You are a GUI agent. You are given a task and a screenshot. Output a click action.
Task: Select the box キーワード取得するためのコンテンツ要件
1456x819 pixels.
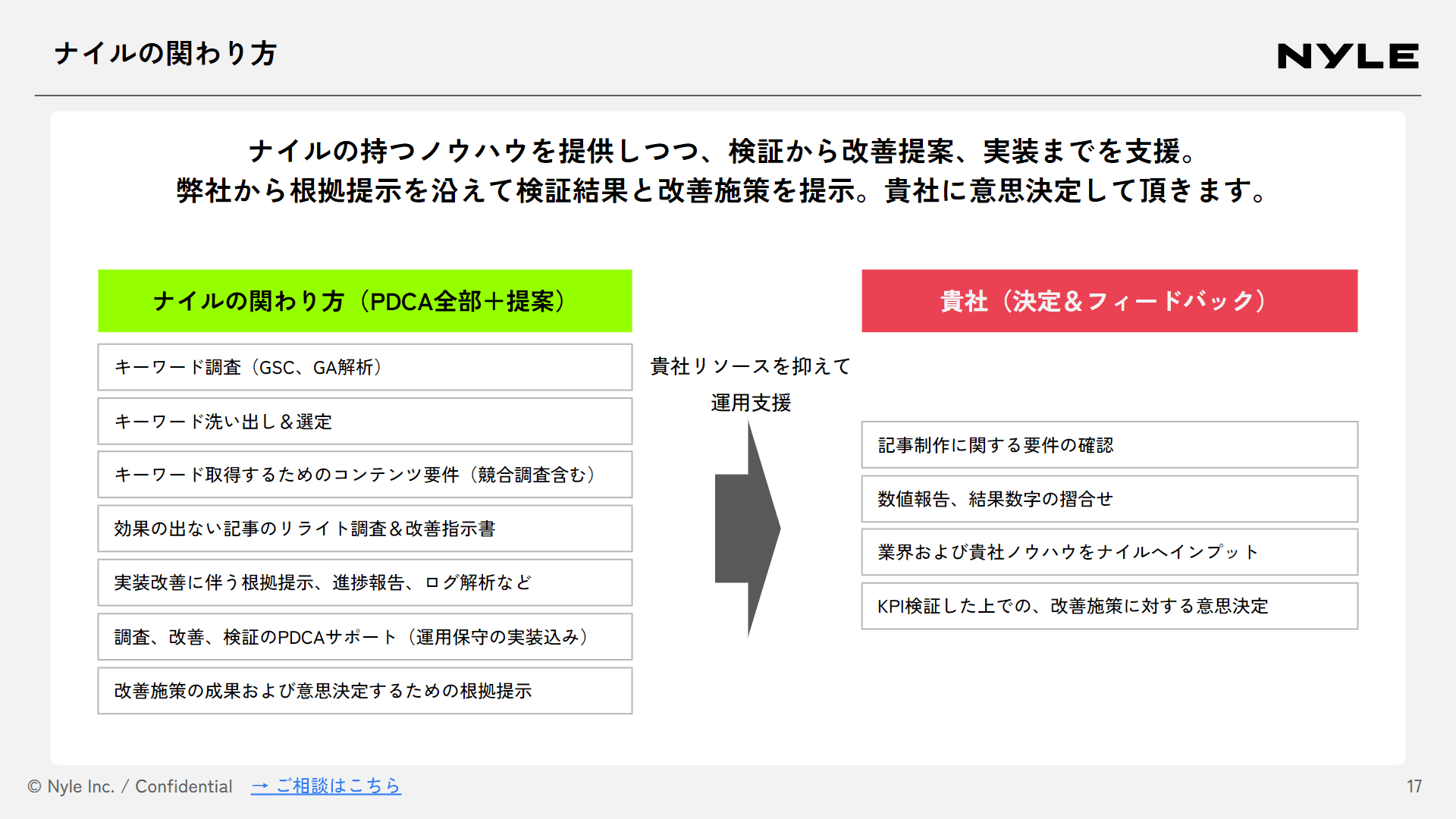(365, 475)
